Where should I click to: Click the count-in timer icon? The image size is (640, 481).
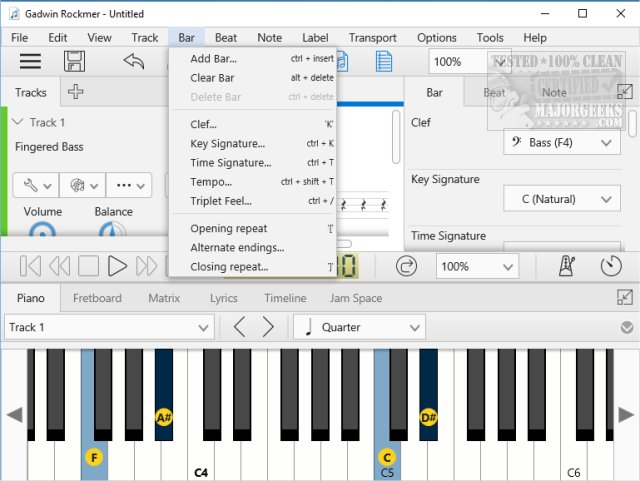coord(611,266)
